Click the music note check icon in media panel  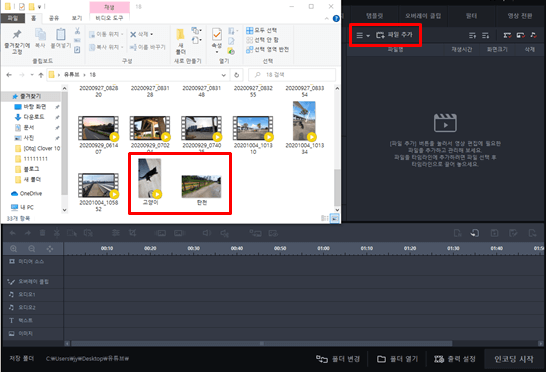coord(533,35)
